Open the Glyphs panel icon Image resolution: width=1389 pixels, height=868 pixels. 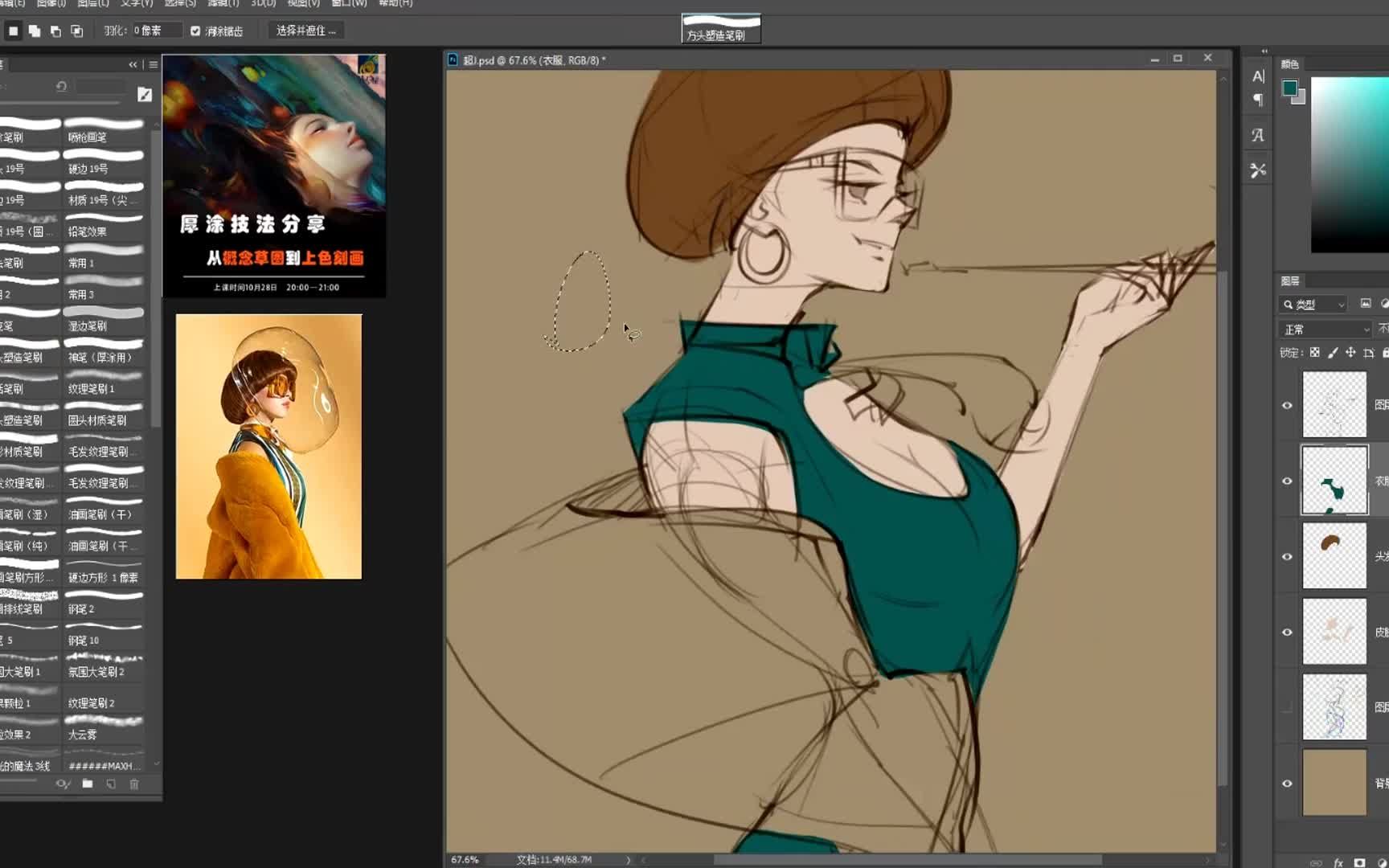click(1258, 135)
